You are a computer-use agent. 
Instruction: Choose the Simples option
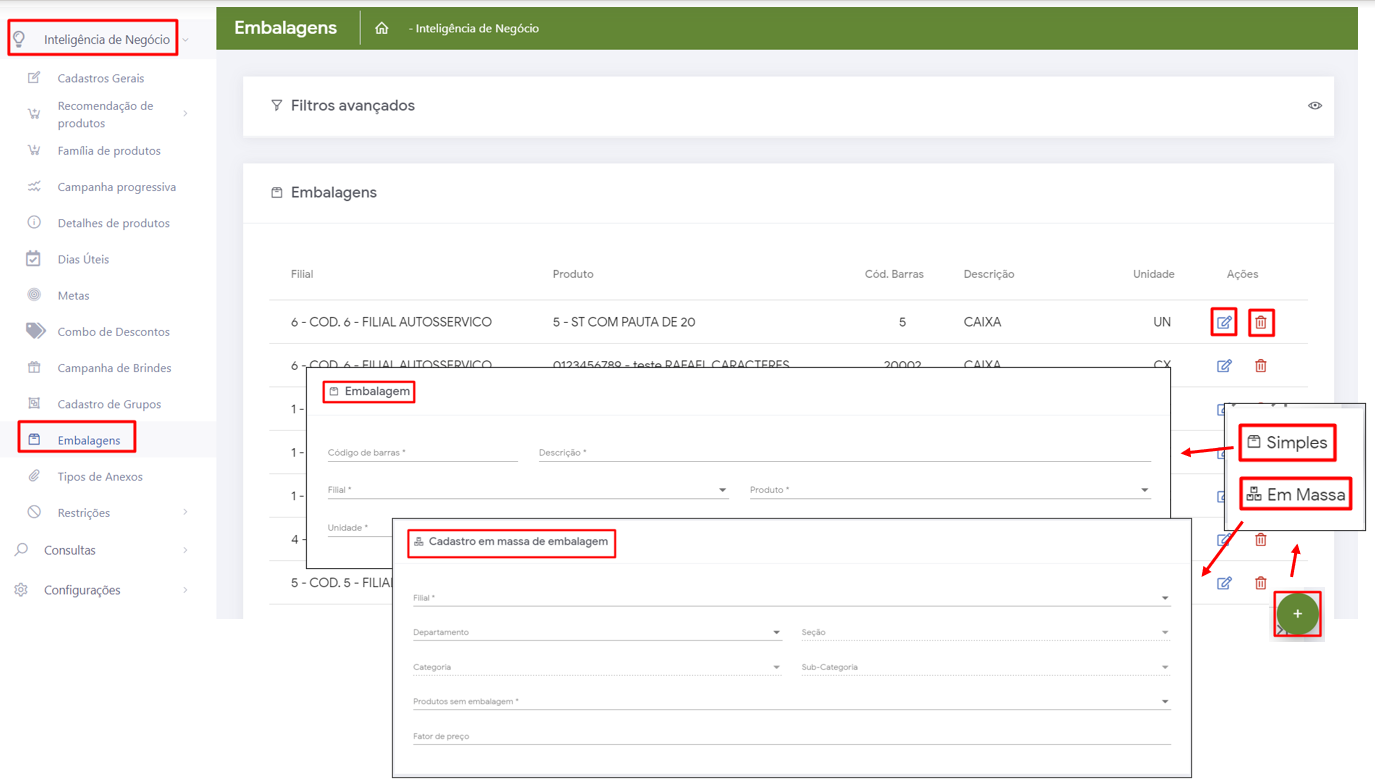click(1288, 442)
